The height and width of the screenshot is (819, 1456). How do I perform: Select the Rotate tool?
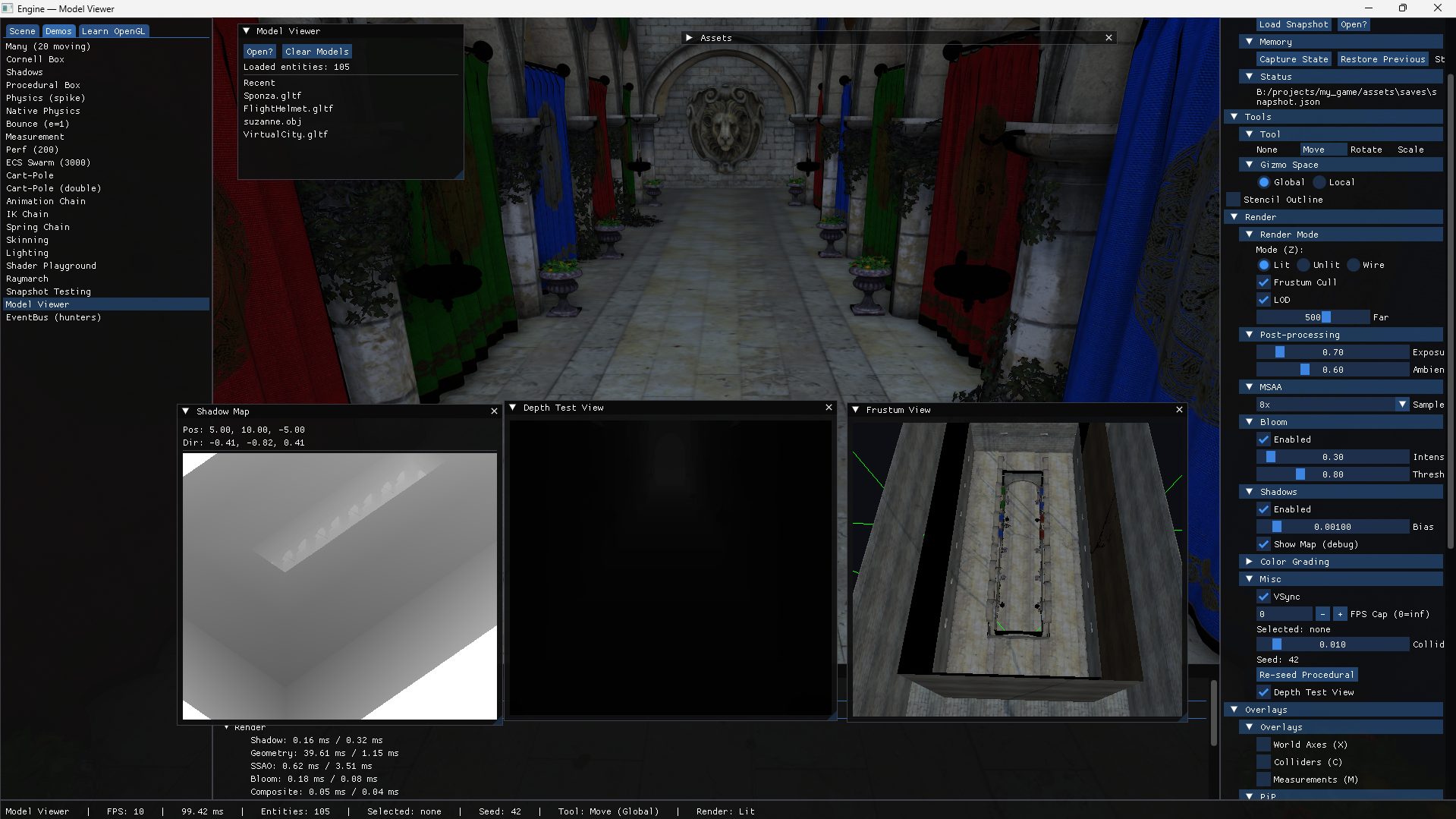[x=1366, y=150]
